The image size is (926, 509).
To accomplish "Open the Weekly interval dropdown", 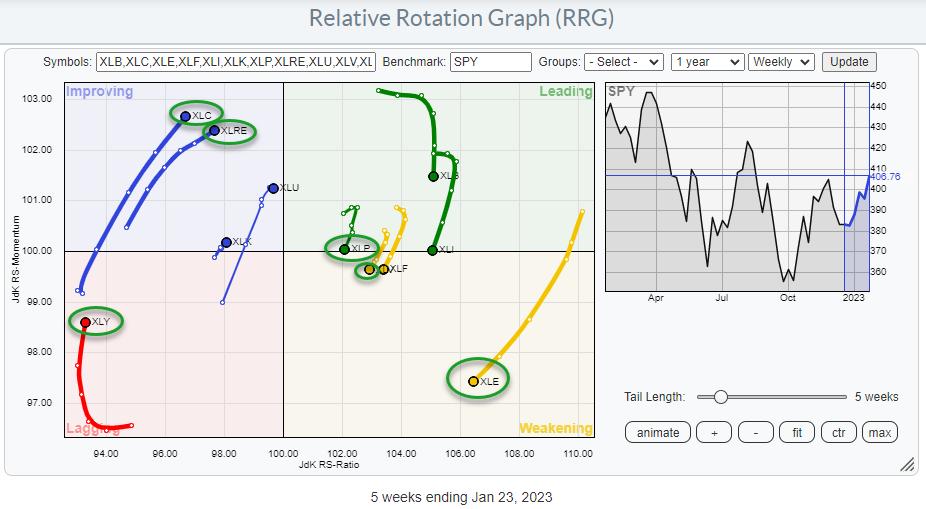I will tap(782, 62).
